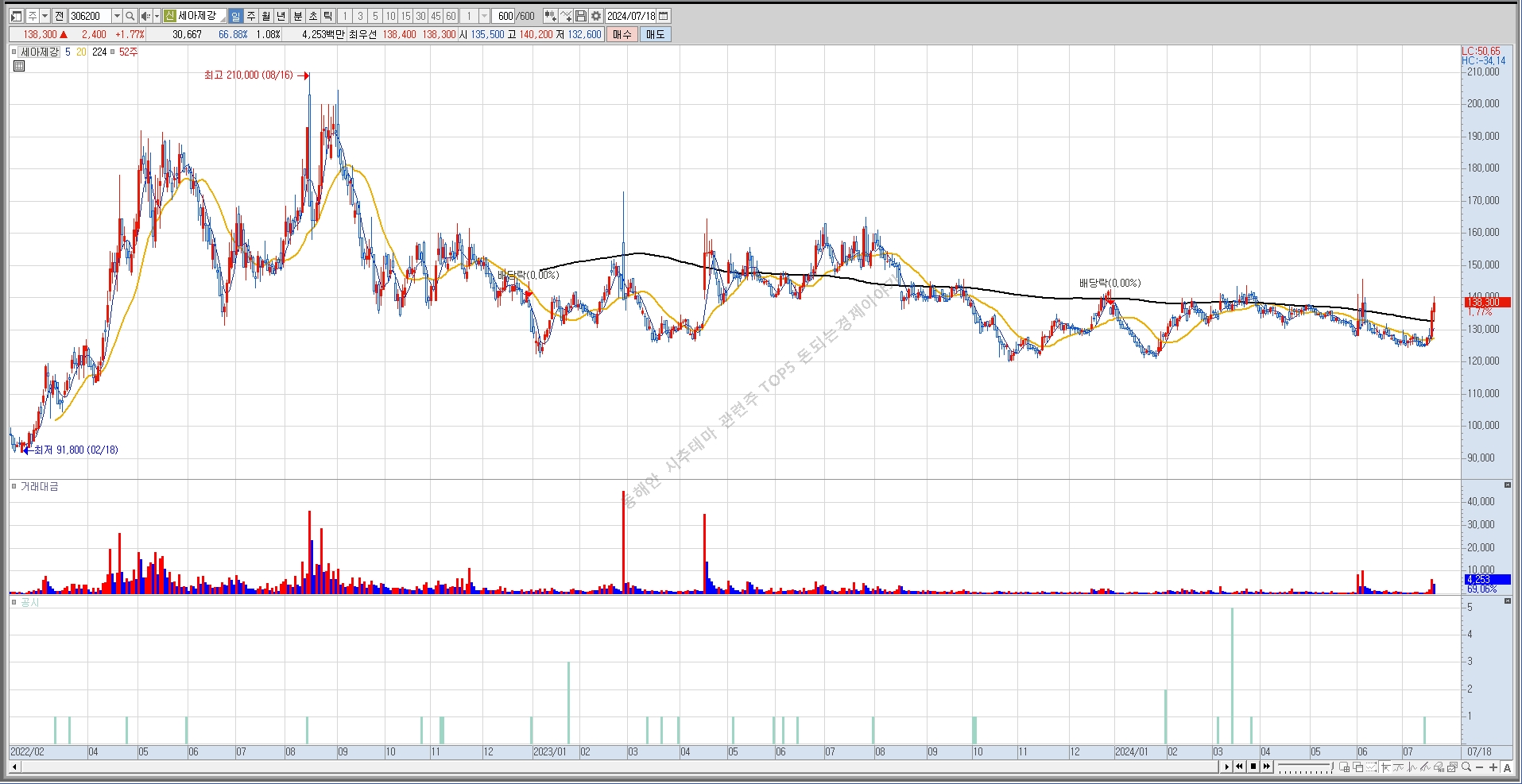Click the 거래대금 panel label
This screenshot has width=1522, height=784.
tap(39, 486)
